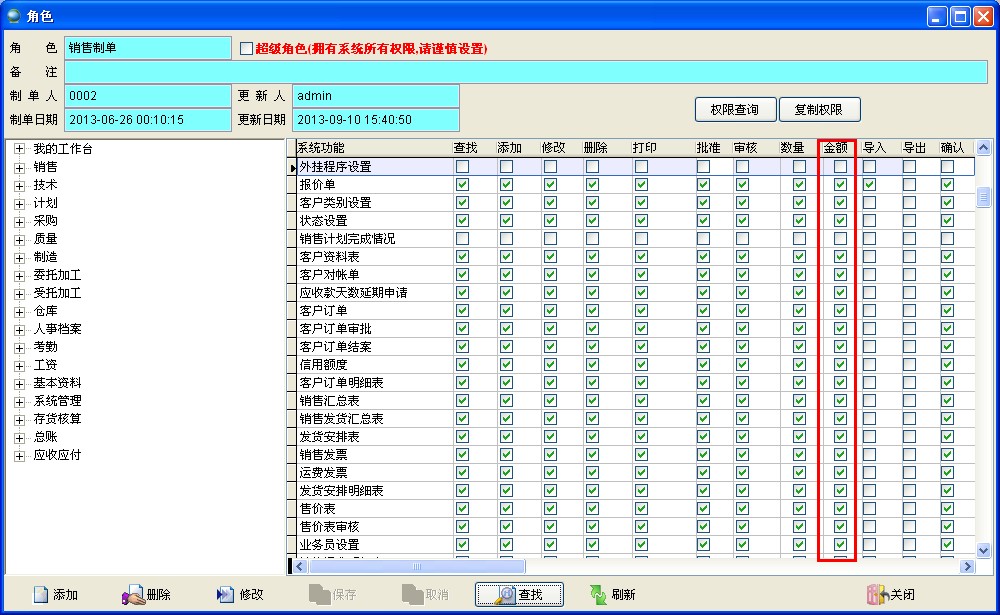
Task: Click the 刷新 (Refresh) toolbar icon
Action: pyautogui.click(x=599, y=594)
